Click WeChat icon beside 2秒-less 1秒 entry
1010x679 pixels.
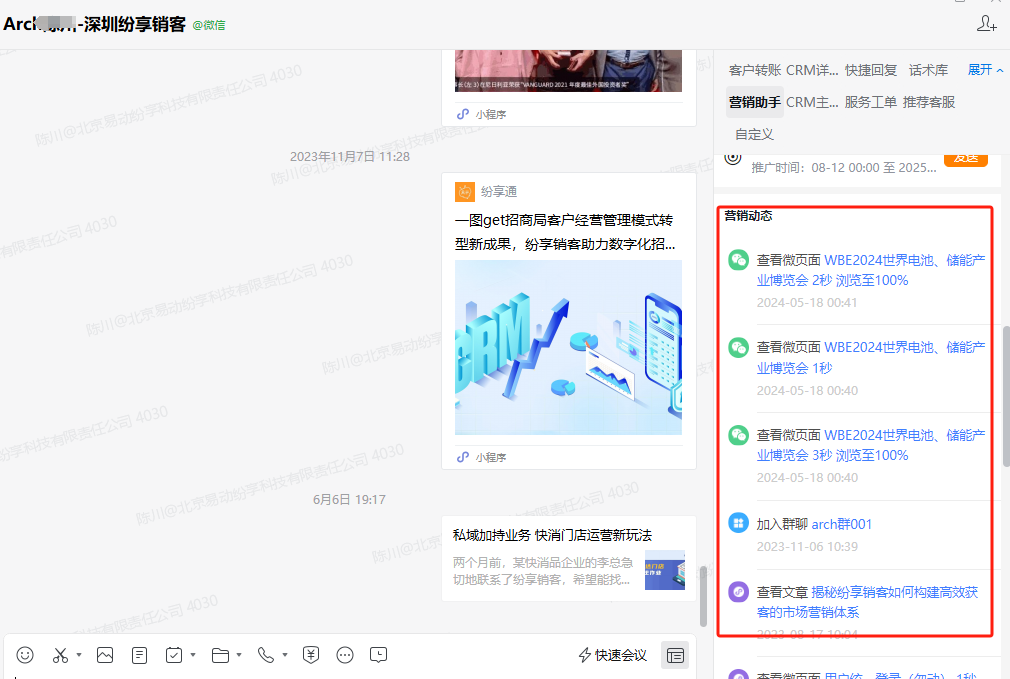(738, 347)
